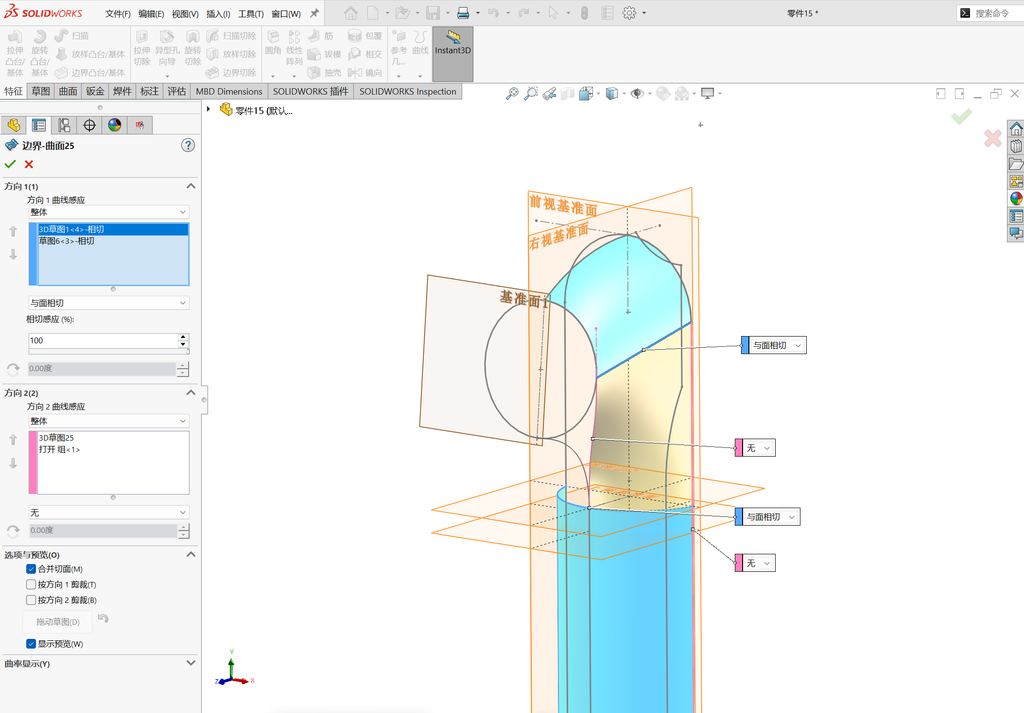The image size is (1024, 713).
Task: Click the Print icon in the title bar
Action: [x=463, y=12]
